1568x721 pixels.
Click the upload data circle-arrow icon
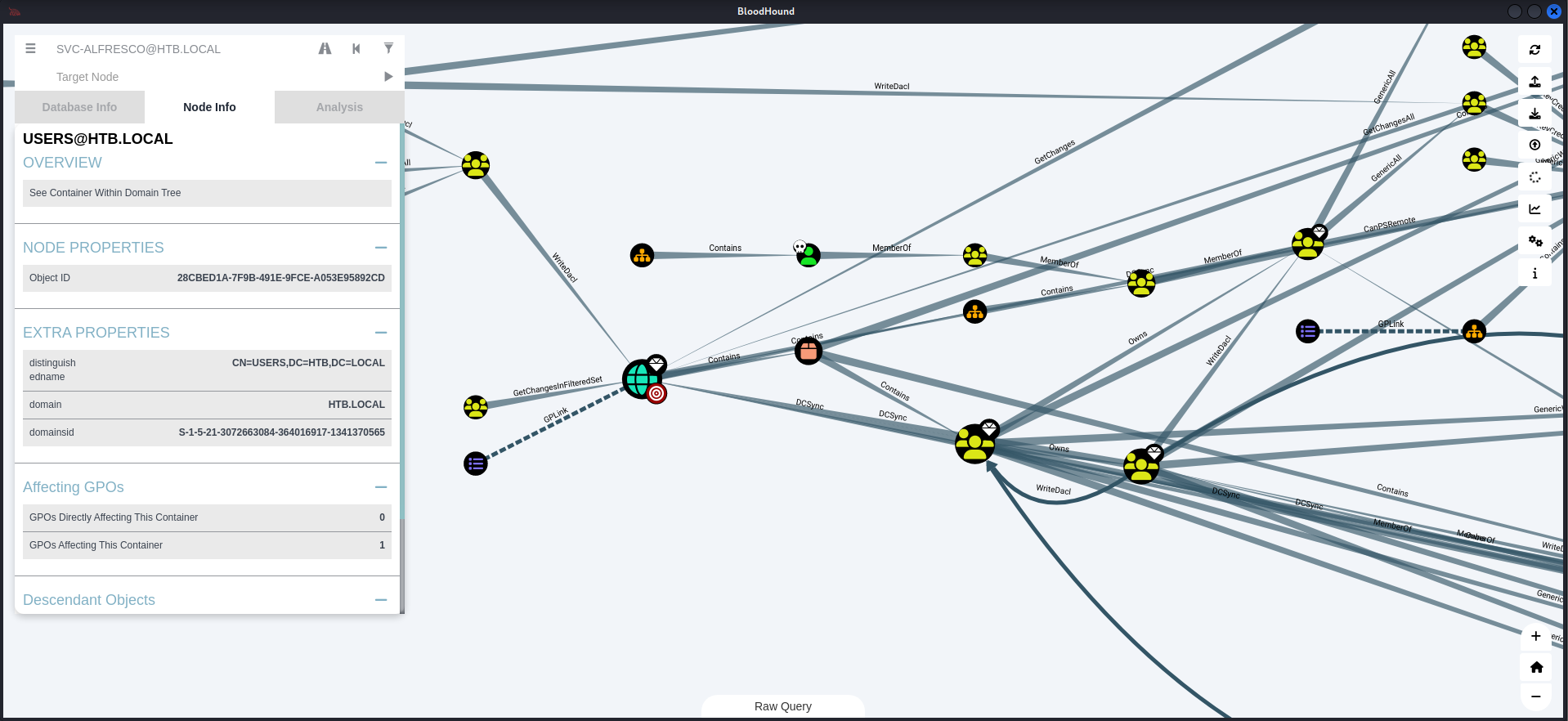point(1534,145)
